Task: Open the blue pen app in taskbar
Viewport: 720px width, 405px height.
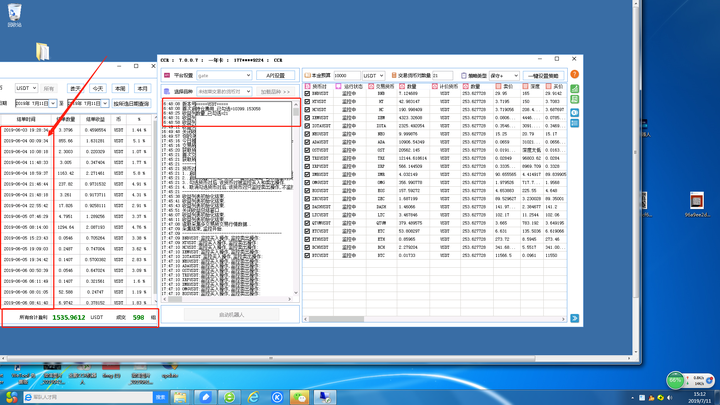Action: coord(205,397)
